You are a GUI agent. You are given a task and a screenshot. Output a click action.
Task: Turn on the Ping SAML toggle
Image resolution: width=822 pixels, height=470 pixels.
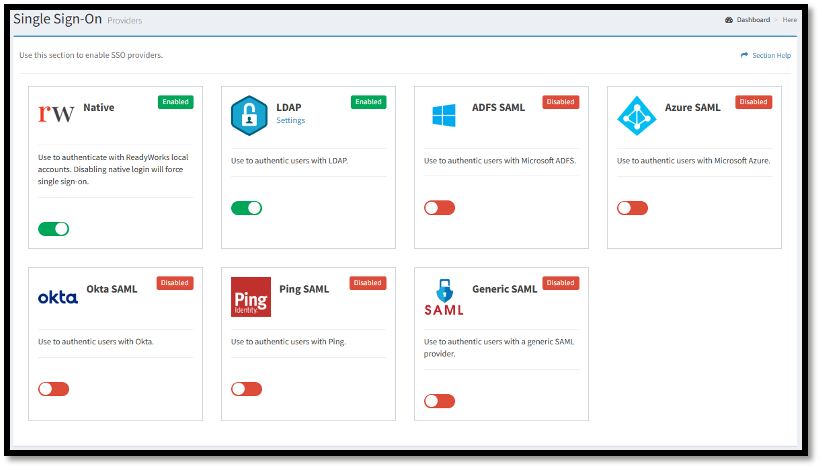(246, 389)
